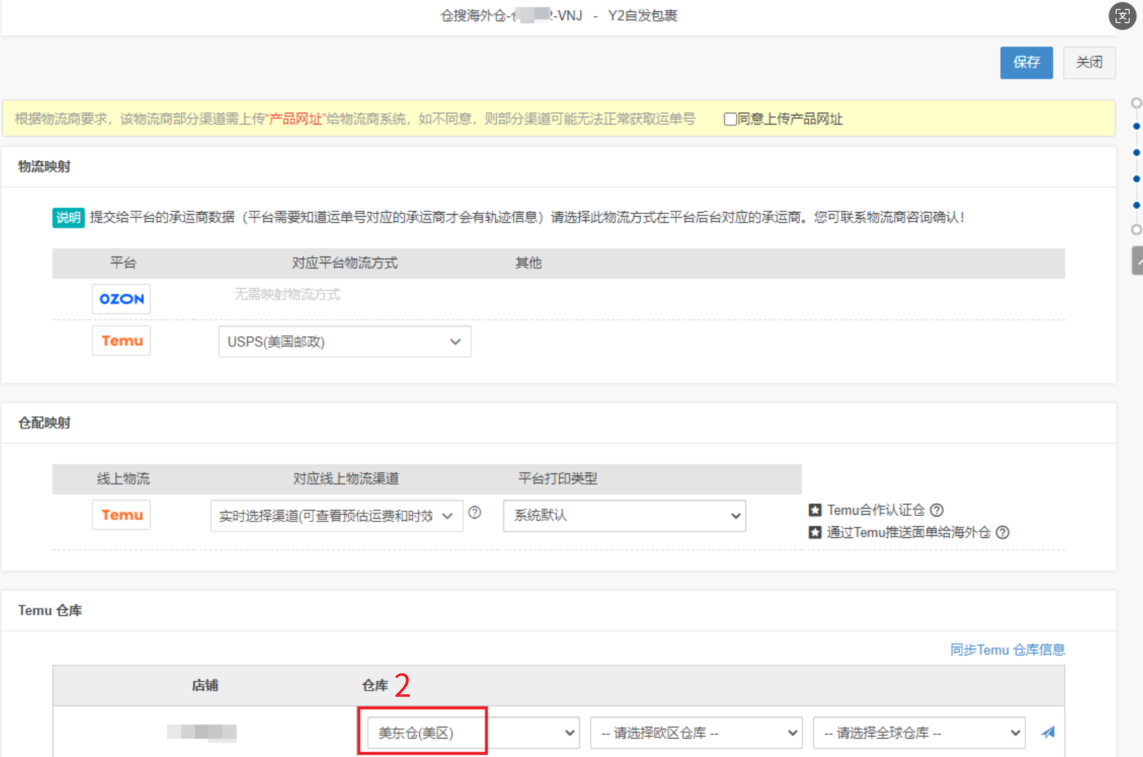Click help icon after 通过Temu推送面单给海外仓
Image resolution: width=1143 pixels, height=757 pixels.
[x=1002, y=532]
